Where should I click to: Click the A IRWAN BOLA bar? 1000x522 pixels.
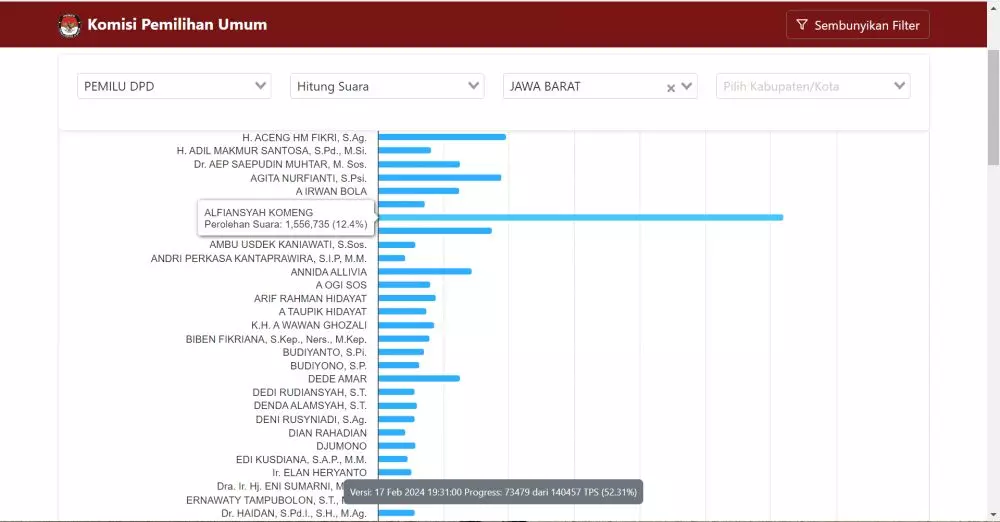pos(419,190)
